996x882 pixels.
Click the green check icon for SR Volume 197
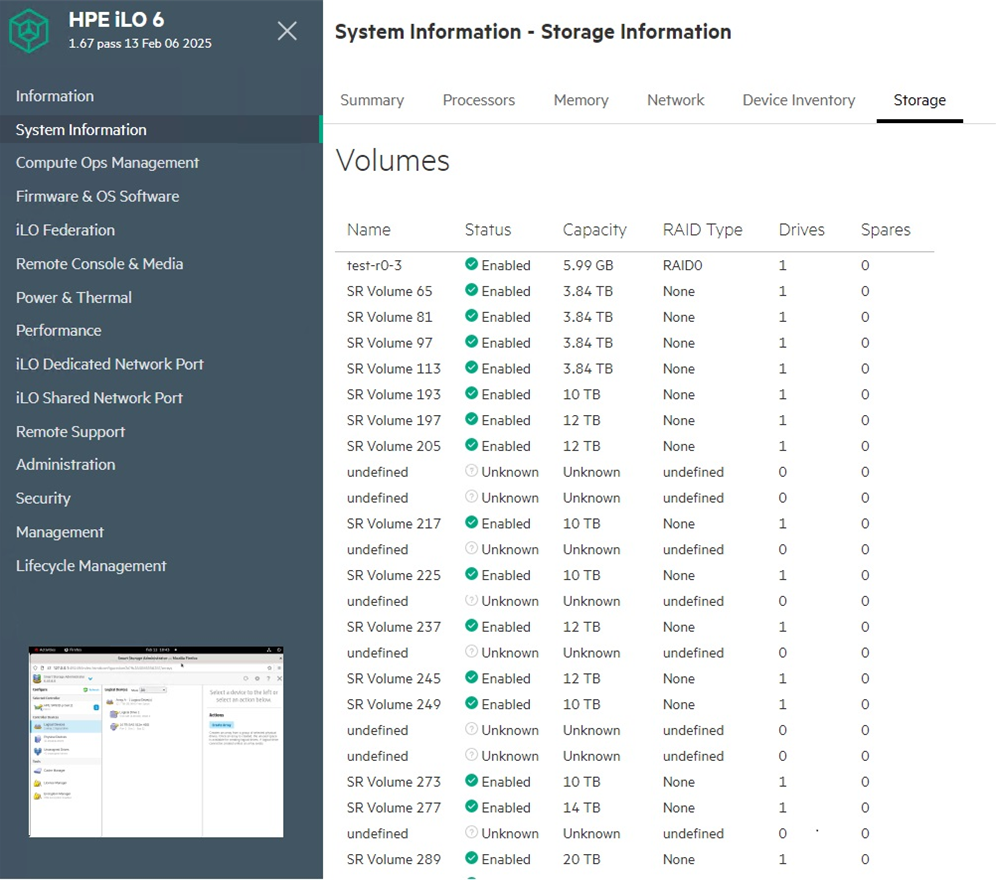coord(471,419)
